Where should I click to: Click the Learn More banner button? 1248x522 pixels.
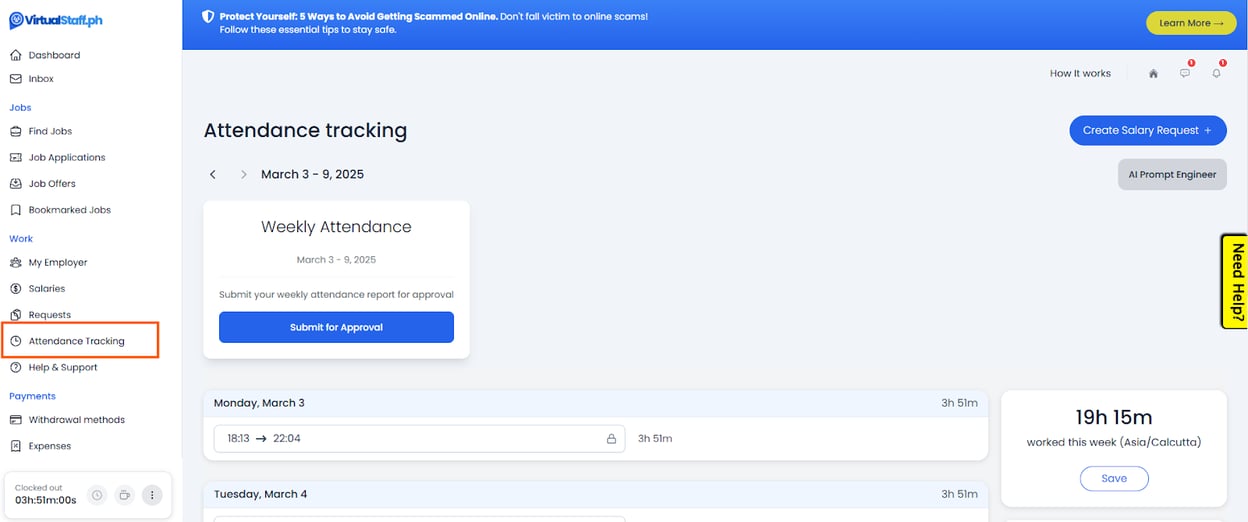pos(1190,23)
